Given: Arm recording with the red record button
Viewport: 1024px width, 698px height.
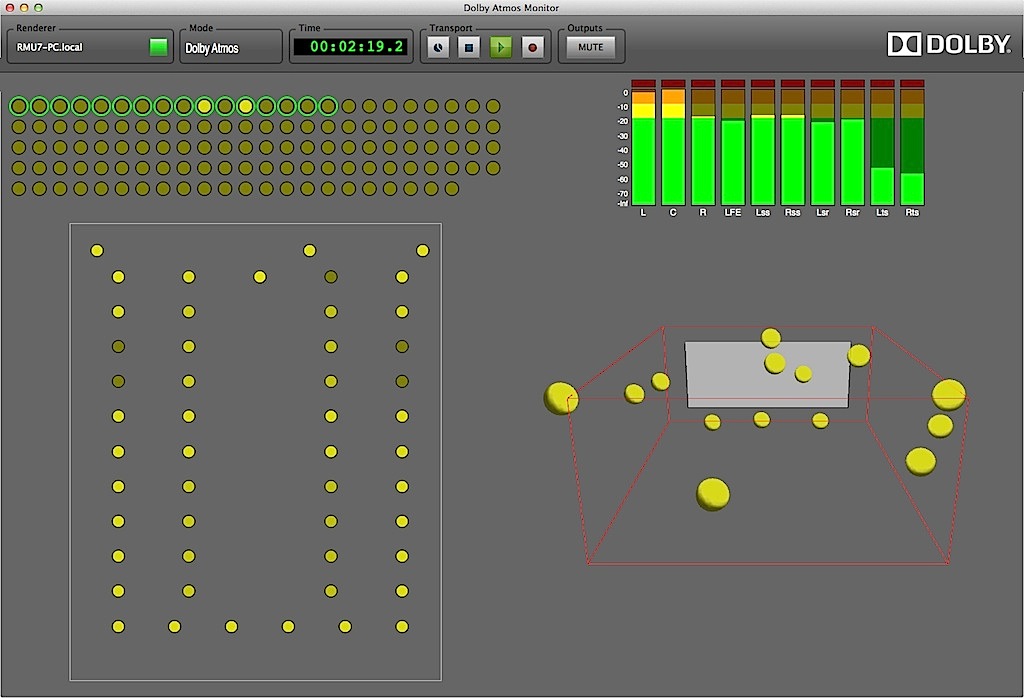Looking at the screenshot, I should pos(532,47).
